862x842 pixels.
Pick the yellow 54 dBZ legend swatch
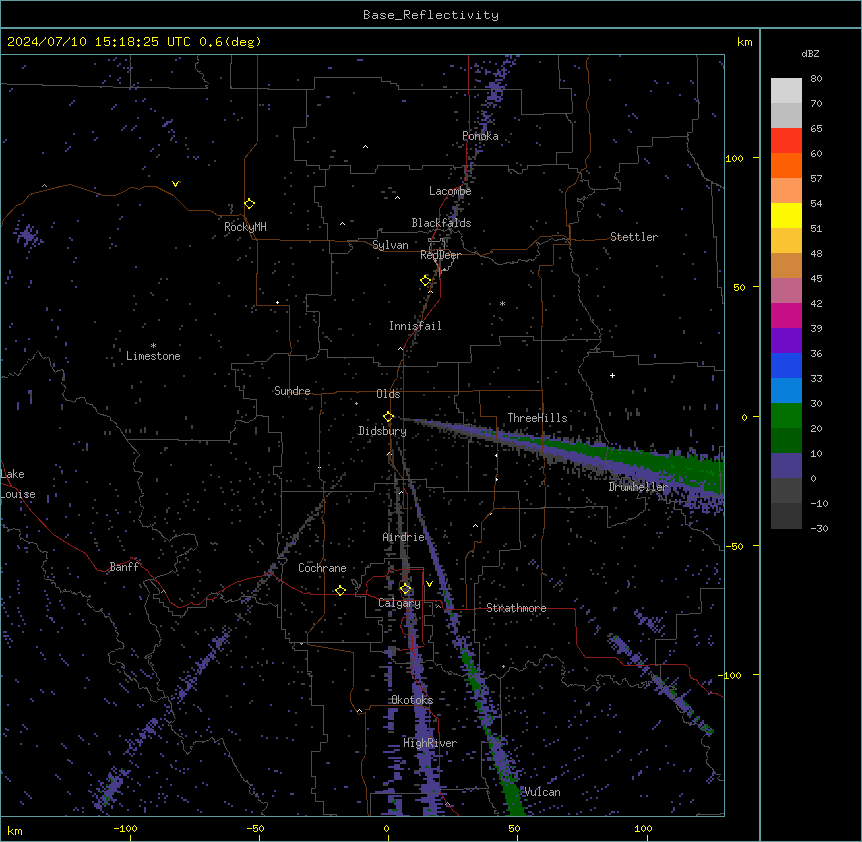pyautogui.click(x=786, y=215)
